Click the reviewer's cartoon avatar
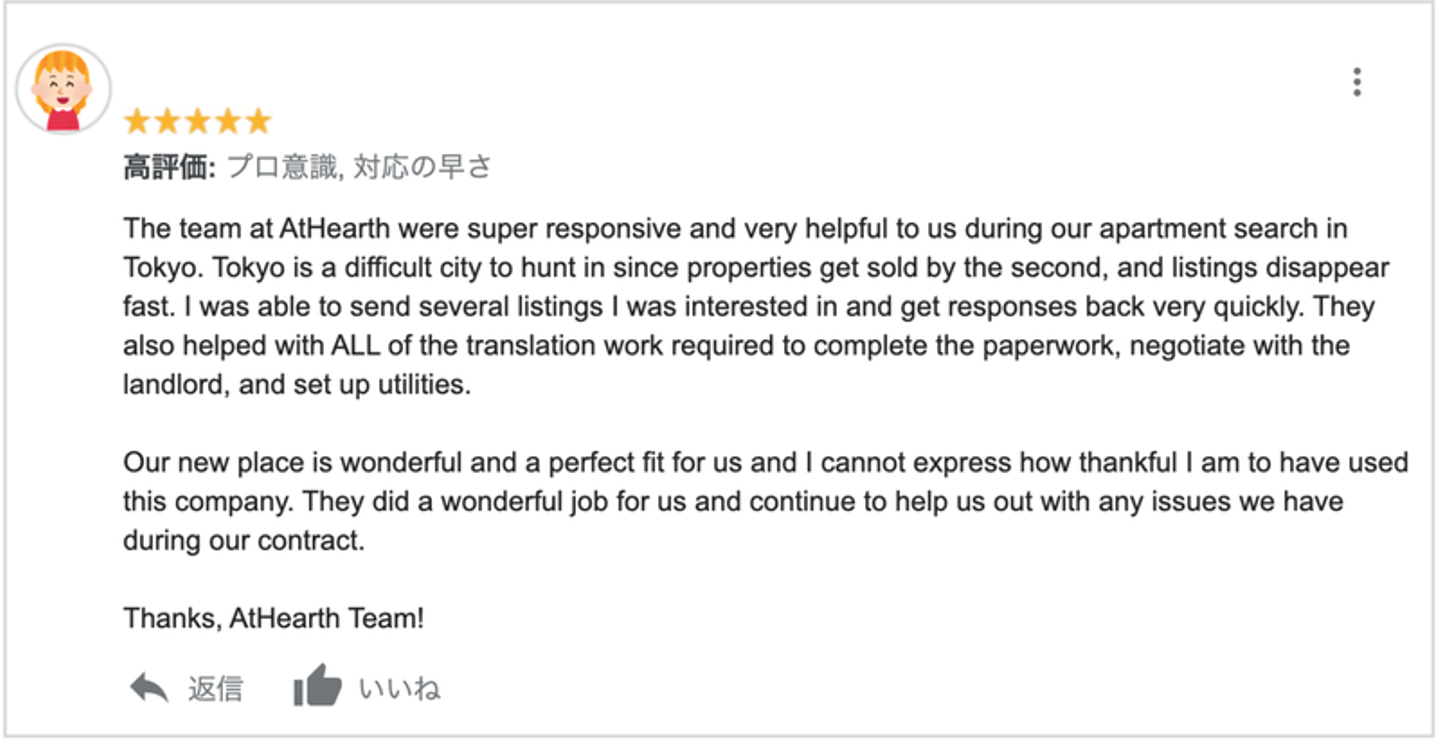1440x743 pixels. coord(63,90)
